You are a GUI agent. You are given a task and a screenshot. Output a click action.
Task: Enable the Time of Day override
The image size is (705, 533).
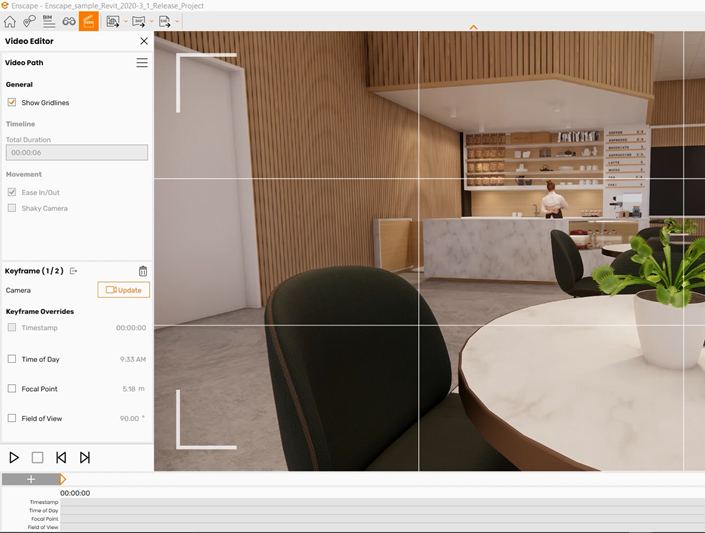point(12,359)
